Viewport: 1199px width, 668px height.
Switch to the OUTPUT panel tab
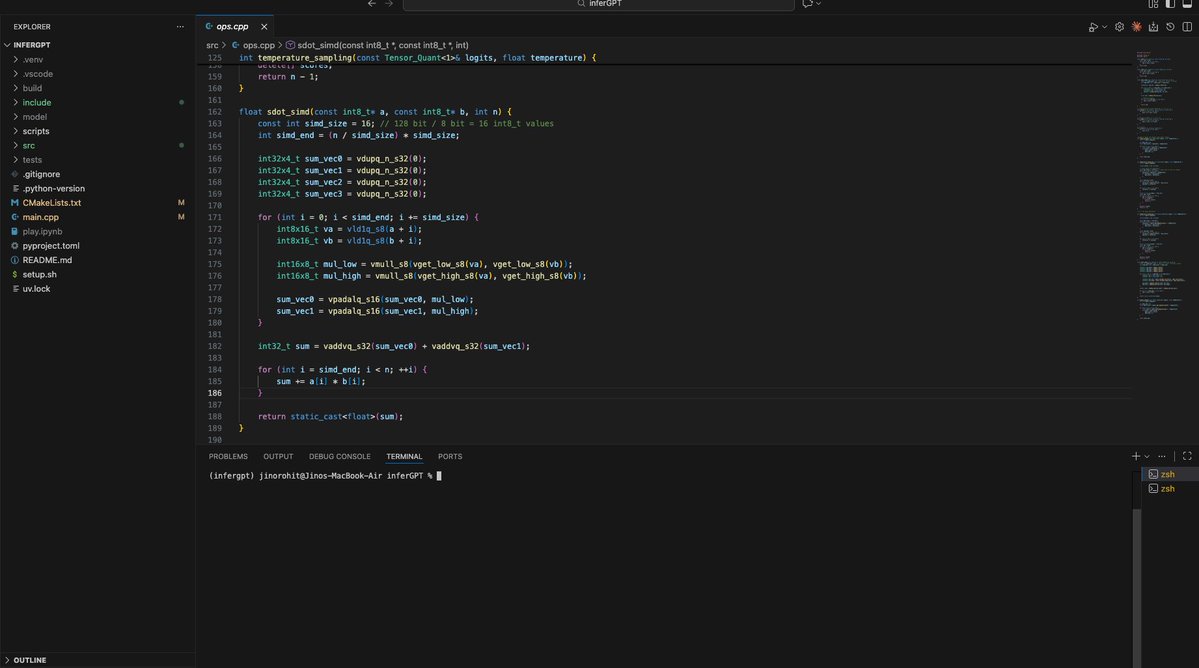tap(278, 456)
